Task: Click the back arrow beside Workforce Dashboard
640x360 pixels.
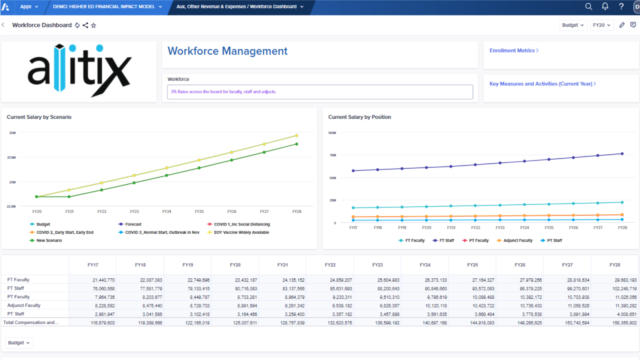Action: (x=4, y=25)
